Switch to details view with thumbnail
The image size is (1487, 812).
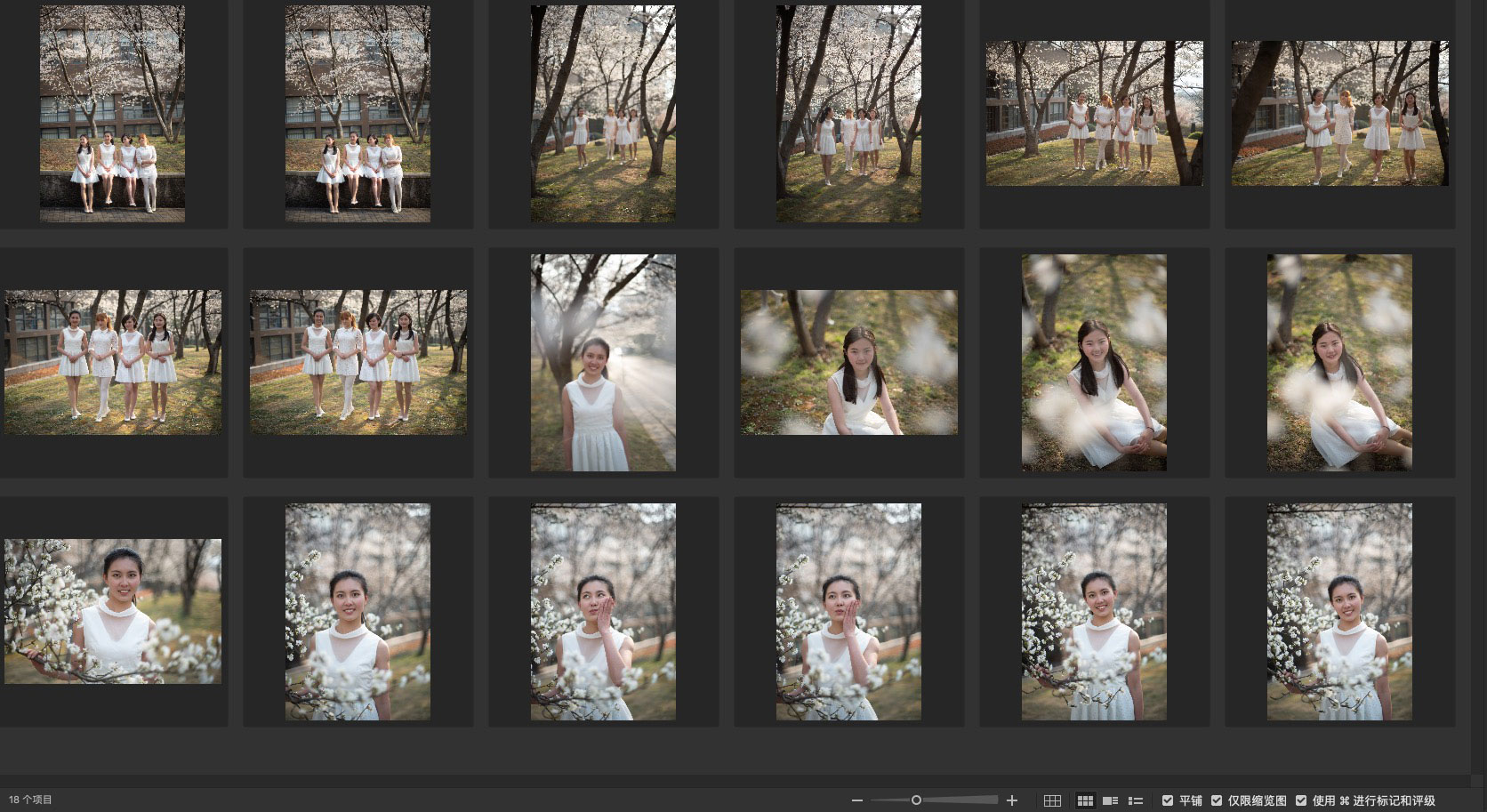(1110, 800)
